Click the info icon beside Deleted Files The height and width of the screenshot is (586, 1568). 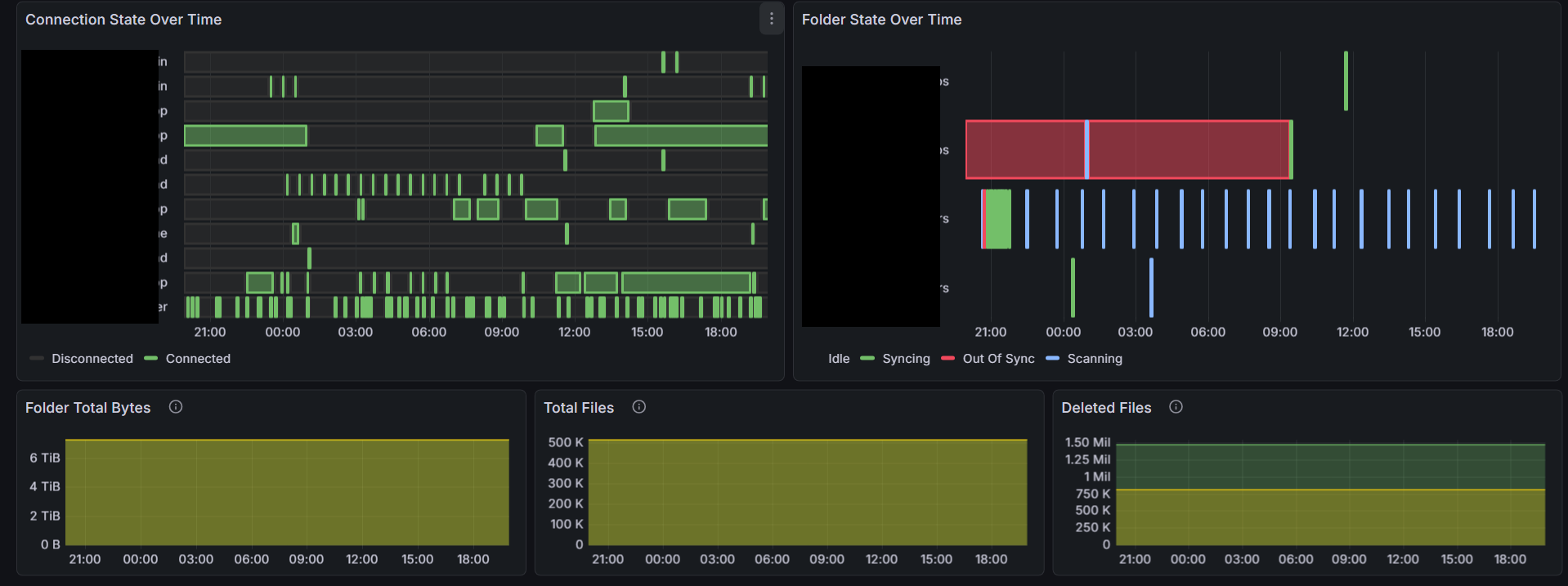tap(1176, 407)
